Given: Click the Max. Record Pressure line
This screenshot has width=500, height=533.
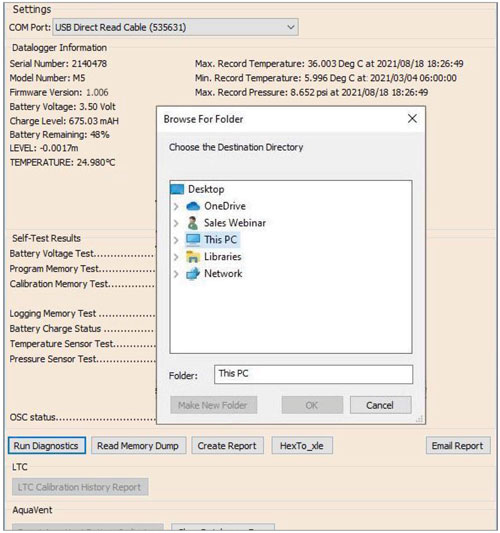Looking at the screenshot, I should (x=311, y=92).
